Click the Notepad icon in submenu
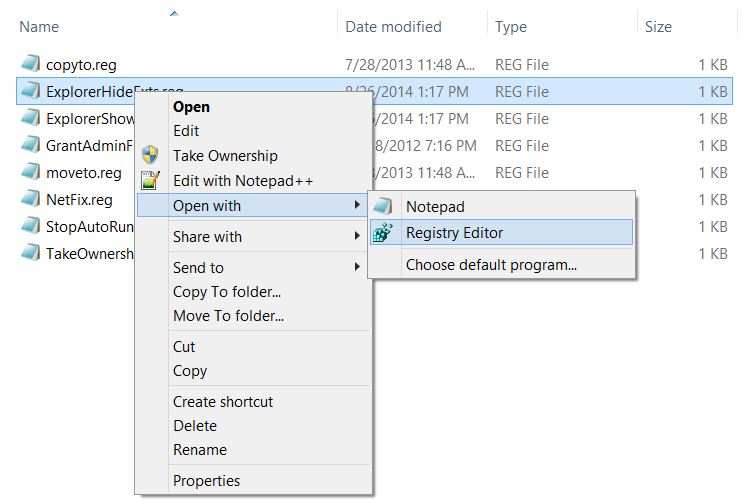This screenshot has width=747, height=500. [382, 207]
